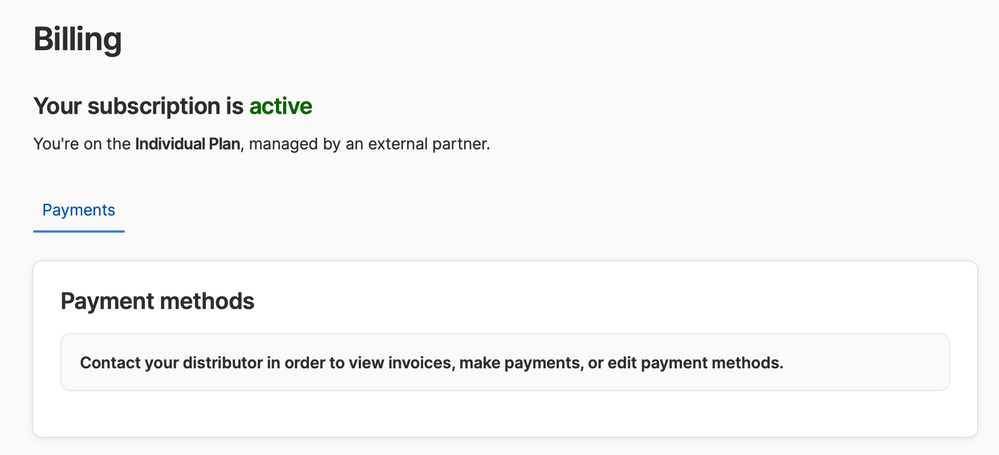Viewport: 999px width, 455px height.
Task: Click empty space below the distributor notice
Action: (x=504, y=414)
